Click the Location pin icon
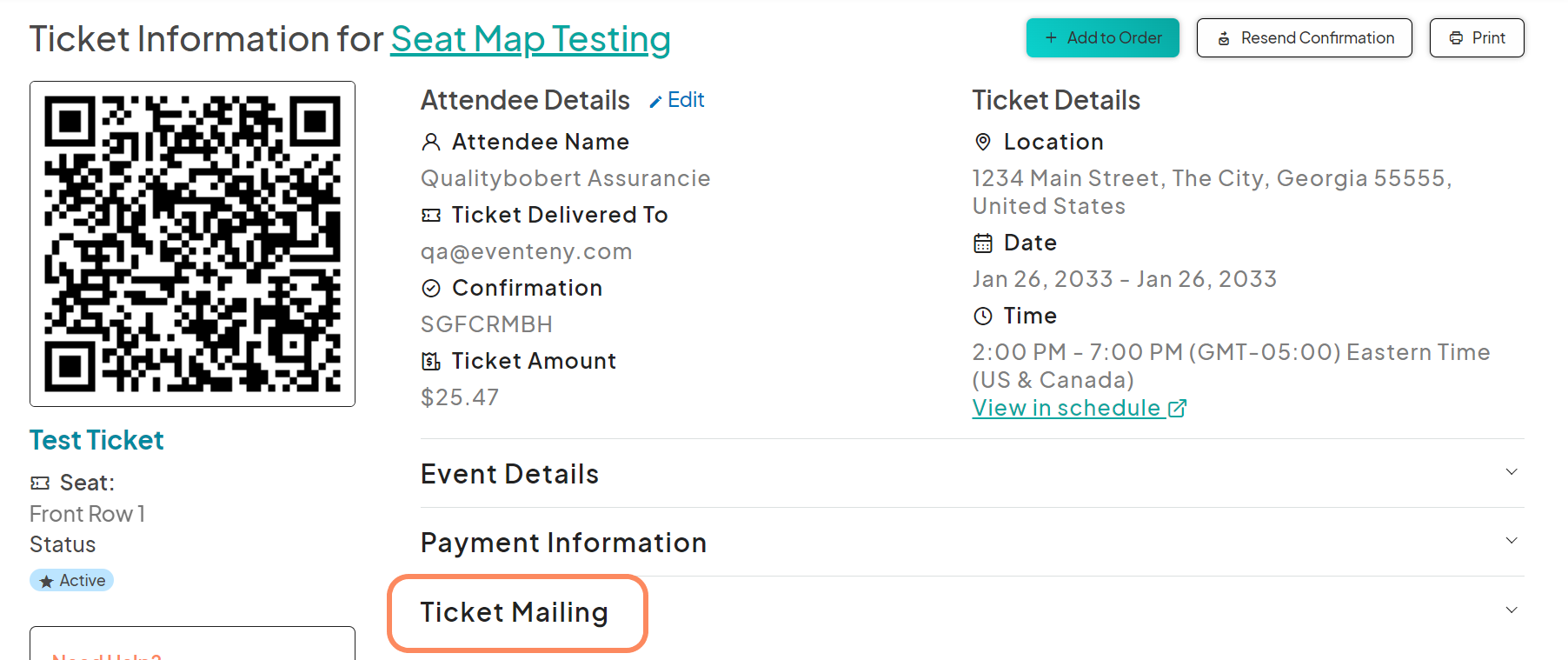 coord(983,142)
